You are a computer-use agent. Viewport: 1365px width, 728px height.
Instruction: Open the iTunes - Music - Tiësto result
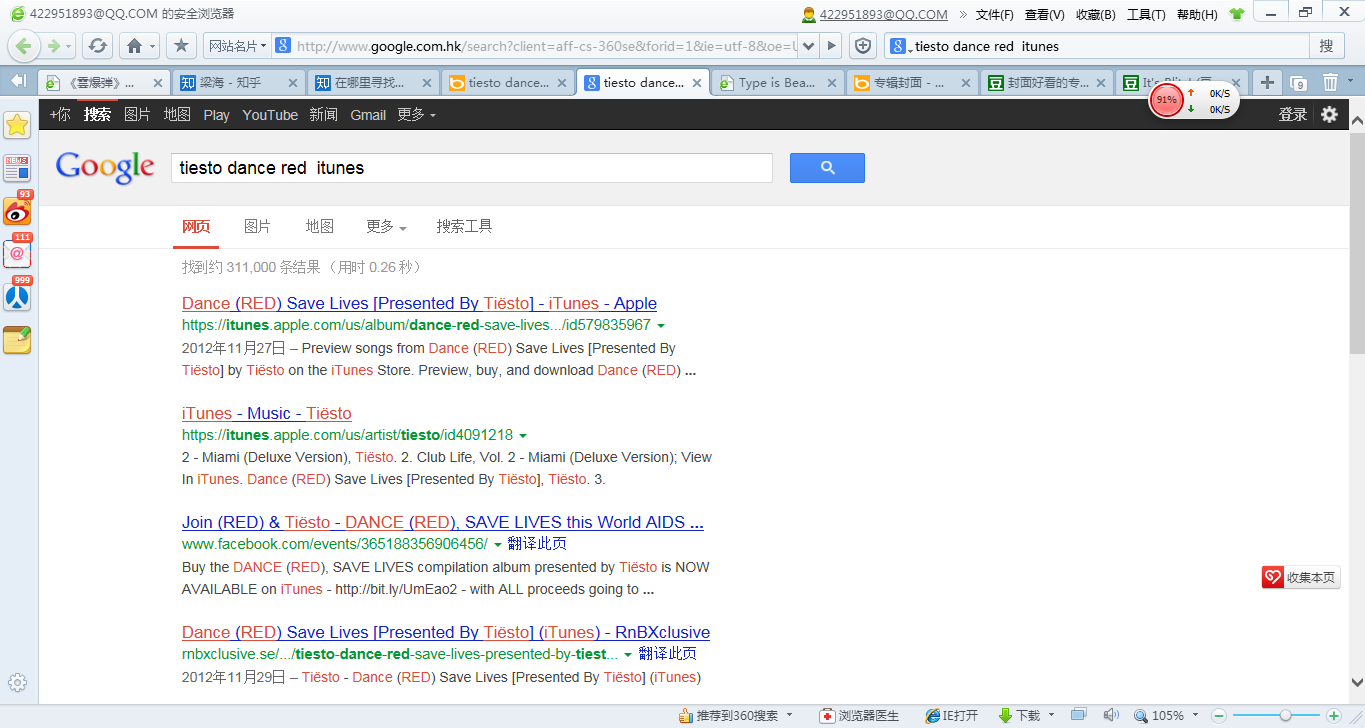[267, 413]
